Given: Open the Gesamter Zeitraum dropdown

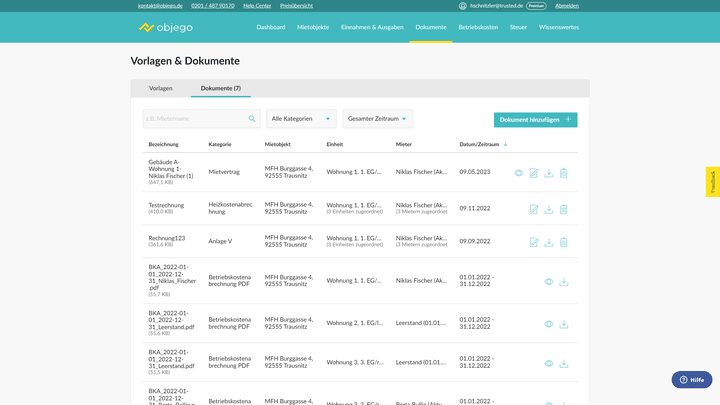Looking at the screenshot, I should [x=377, y=119].
